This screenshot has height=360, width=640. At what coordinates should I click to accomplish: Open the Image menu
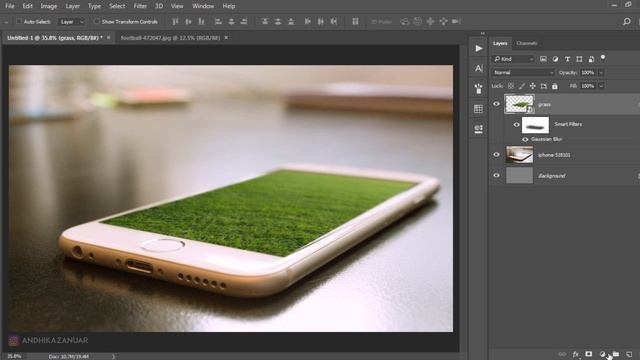point(49,6)
